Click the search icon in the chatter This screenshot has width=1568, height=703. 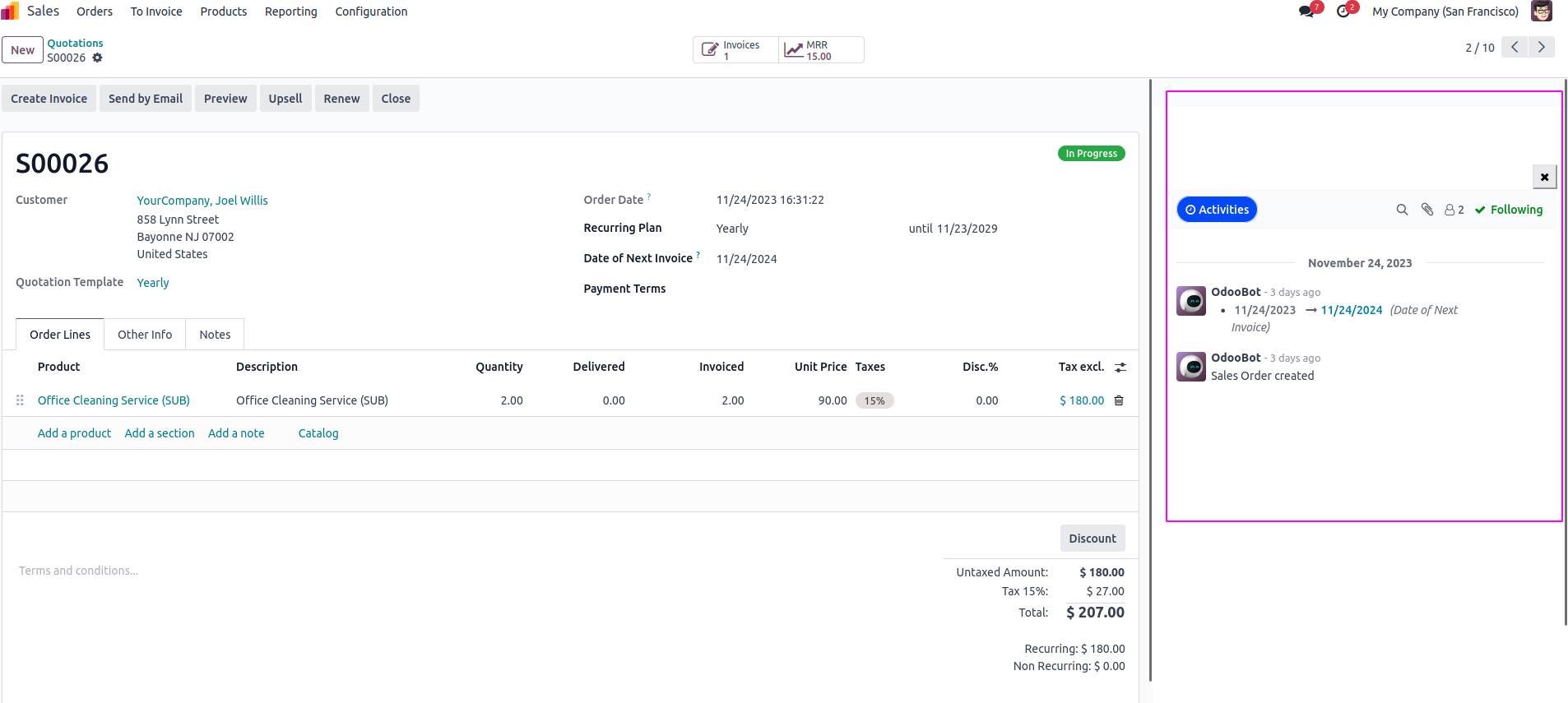pos(1402,210)
